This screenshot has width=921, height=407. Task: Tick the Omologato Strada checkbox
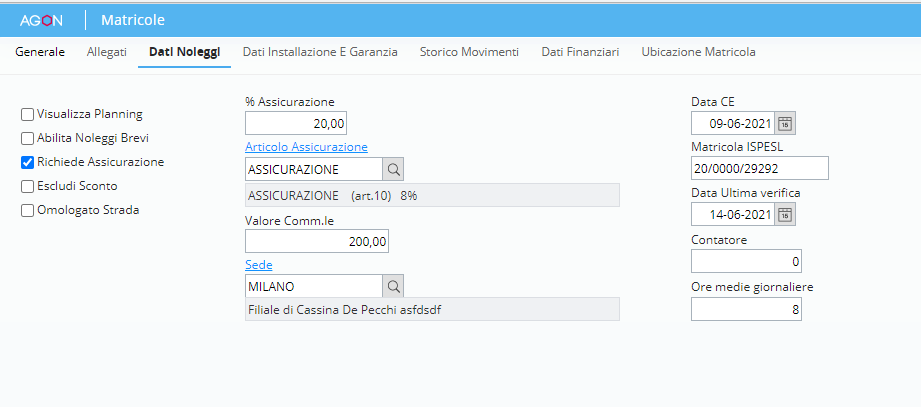[28, 210]
